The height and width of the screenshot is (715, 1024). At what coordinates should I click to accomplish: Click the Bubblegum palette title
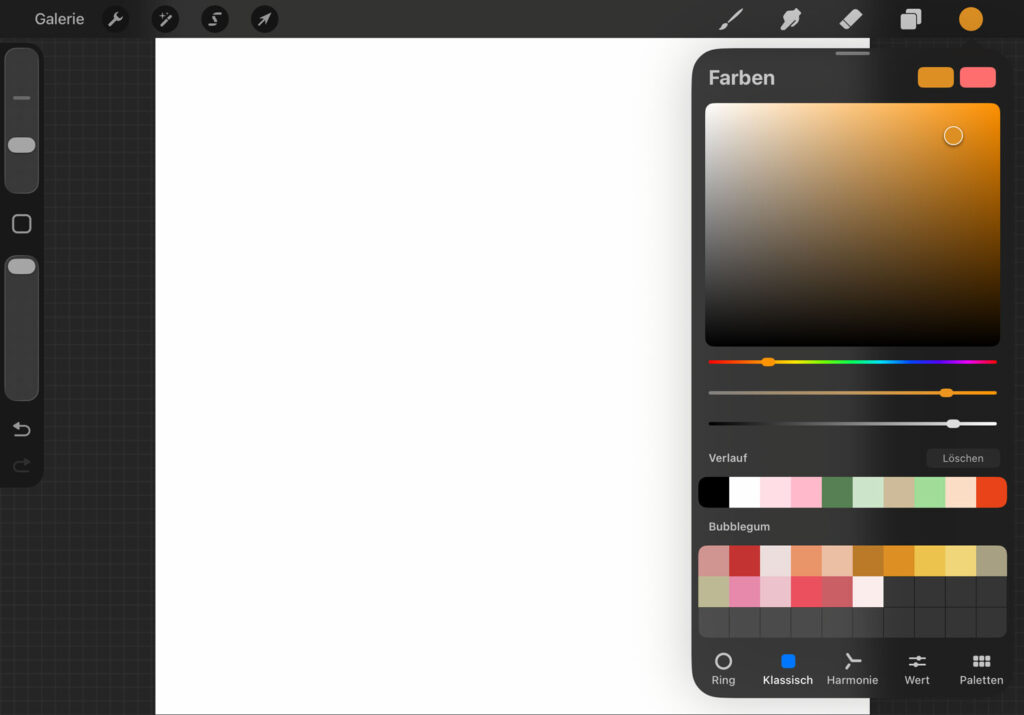(739, 527)
